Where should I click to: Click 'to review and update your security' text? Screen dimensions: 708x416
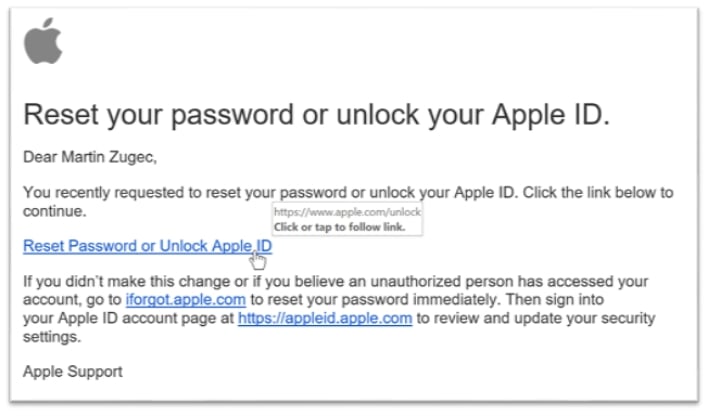(x=536, y=318)
